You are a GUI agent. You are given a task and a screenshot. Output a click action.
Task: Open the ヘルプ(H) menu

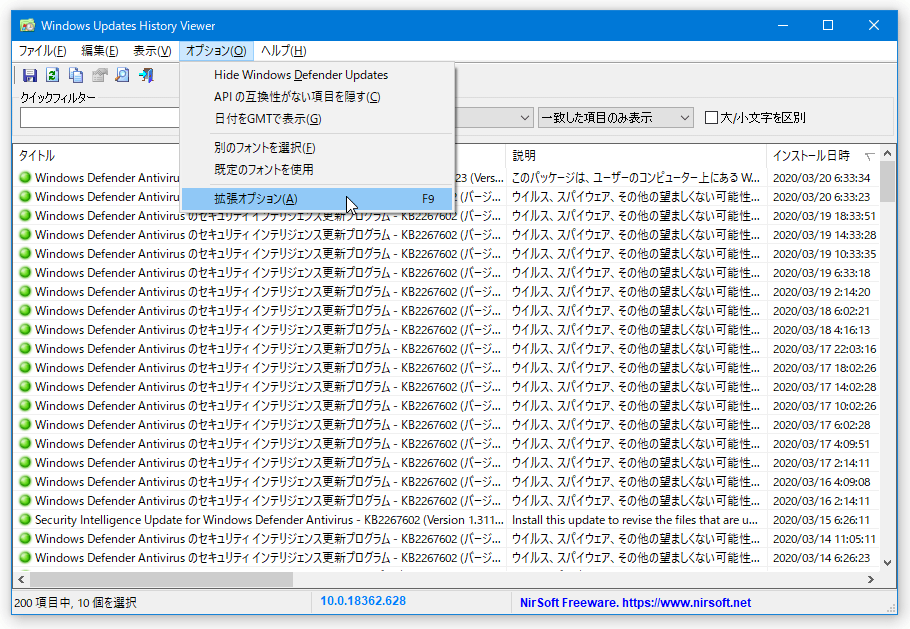(x=283, y=51)
